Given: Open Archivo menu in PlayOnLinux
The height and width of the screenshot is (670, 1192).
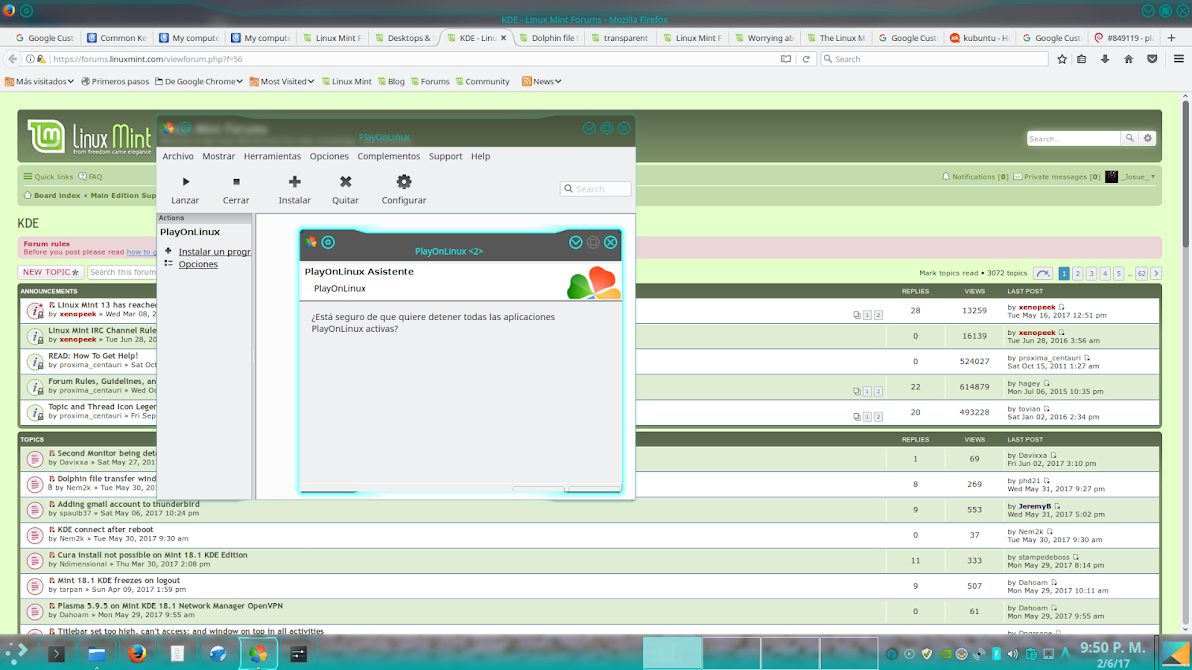Looking at the screenshot, I should point(178,156).
